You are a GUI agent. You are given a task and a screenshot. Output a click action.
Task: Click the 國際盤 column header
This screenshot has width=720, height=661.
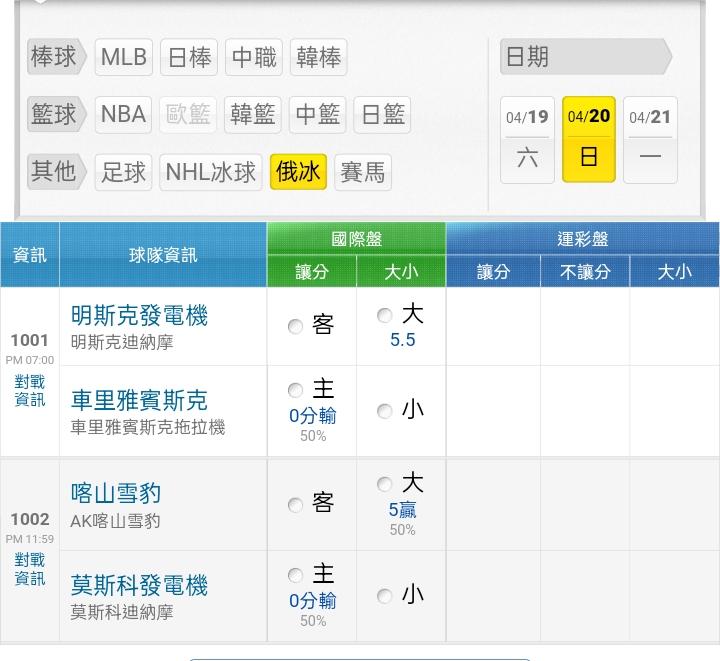click(x=356, y=239)
